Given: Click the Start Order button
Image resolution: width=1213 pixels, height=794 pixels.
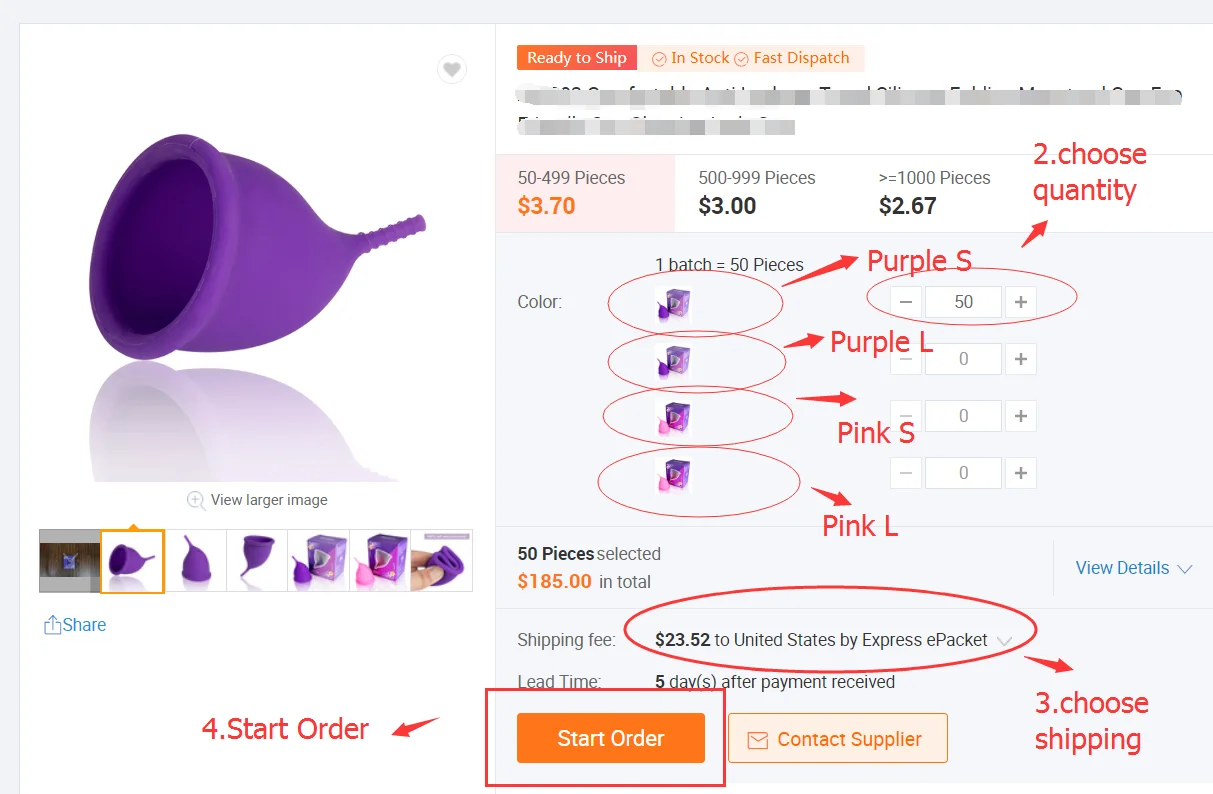Looking at the screenshot, I should pyautogui.click(x=611, y=739).
